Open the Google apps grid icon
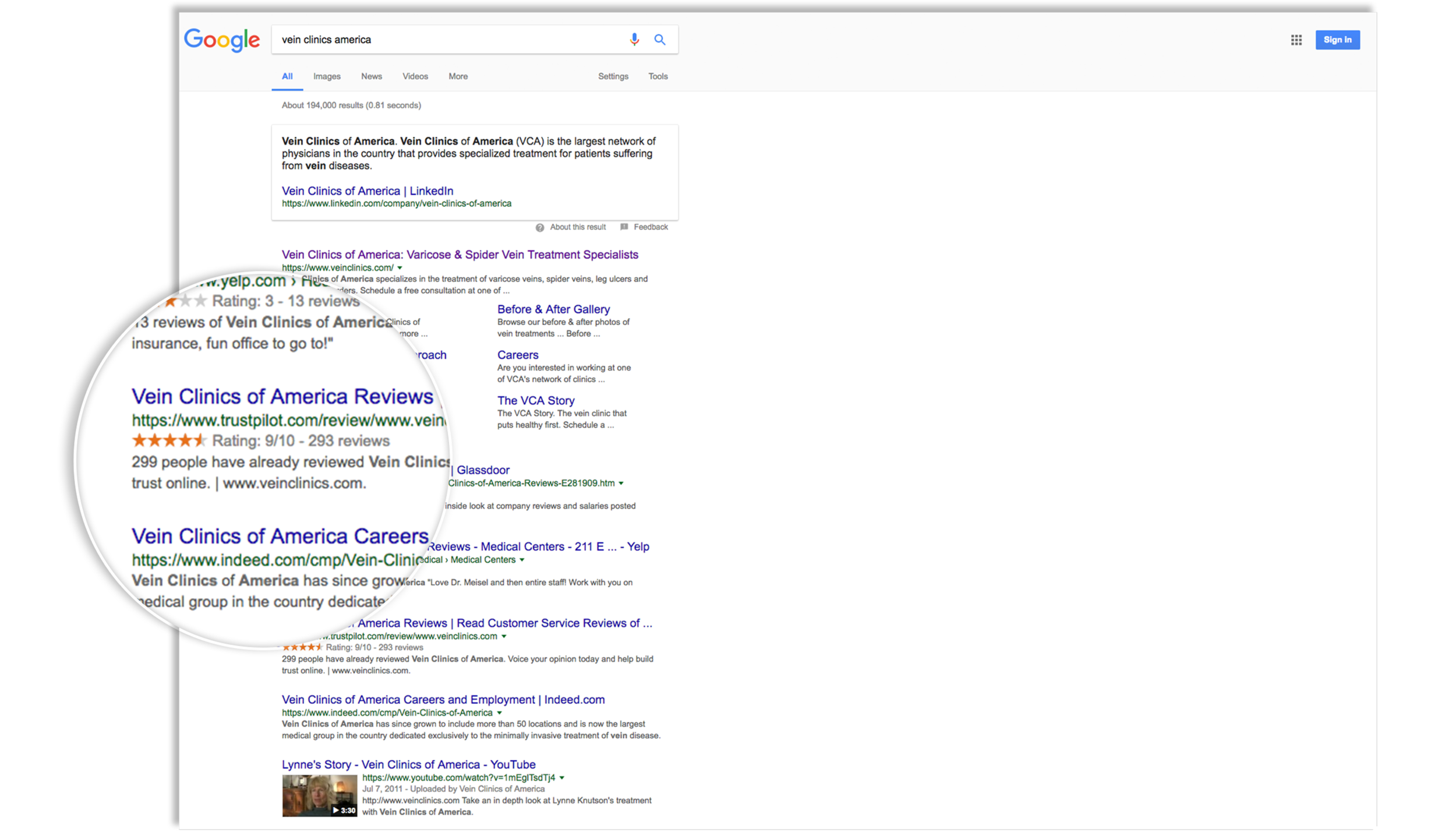Screen dimensions: 1456x836 pos(1296,40)
